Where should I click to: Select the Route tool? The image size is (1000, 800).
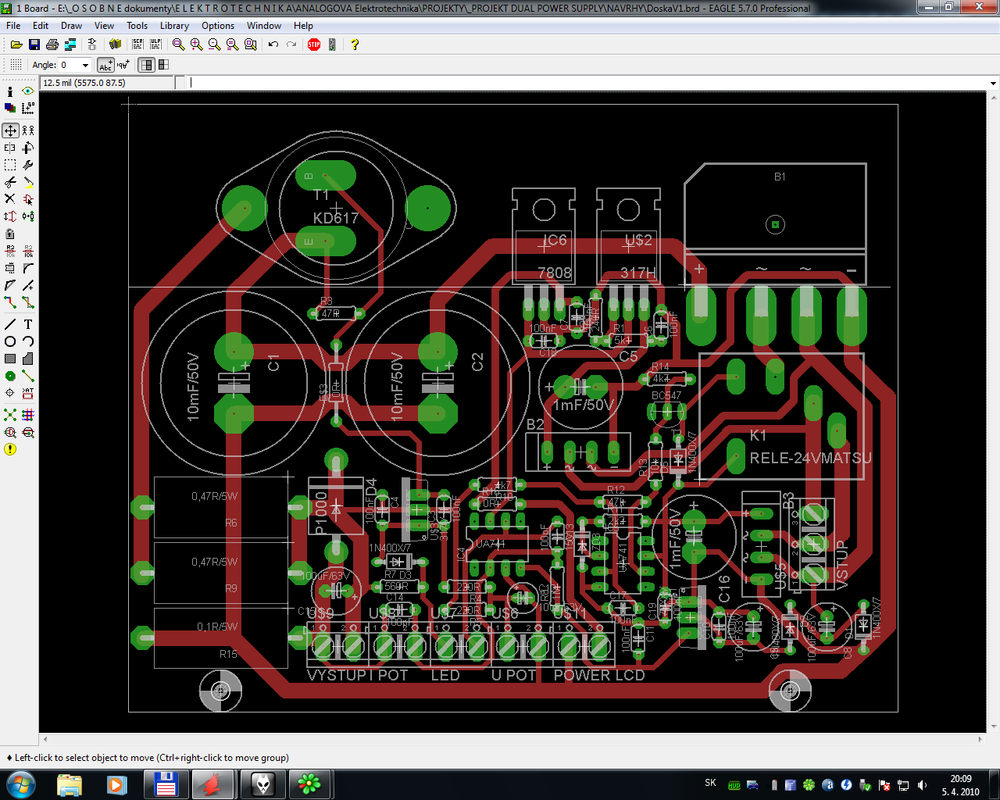10,302
